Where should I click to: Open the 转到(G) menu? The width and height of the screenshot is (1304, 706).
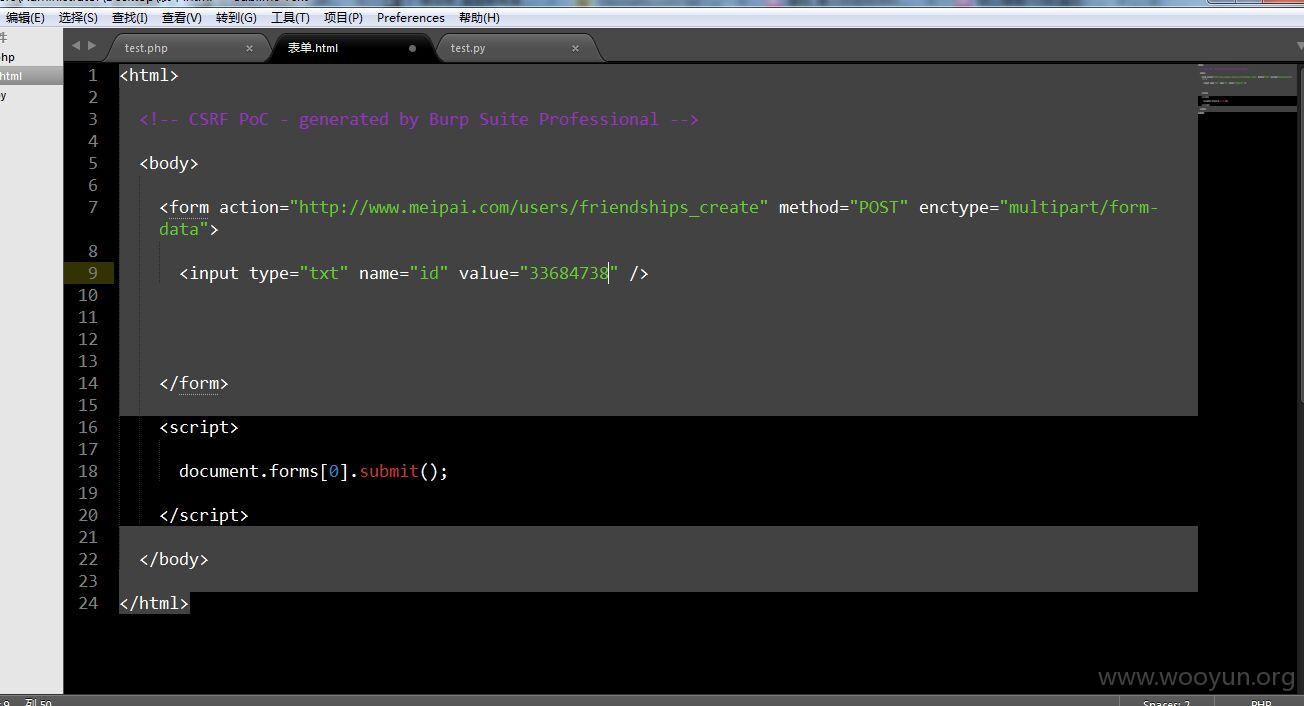pos(236,18)
